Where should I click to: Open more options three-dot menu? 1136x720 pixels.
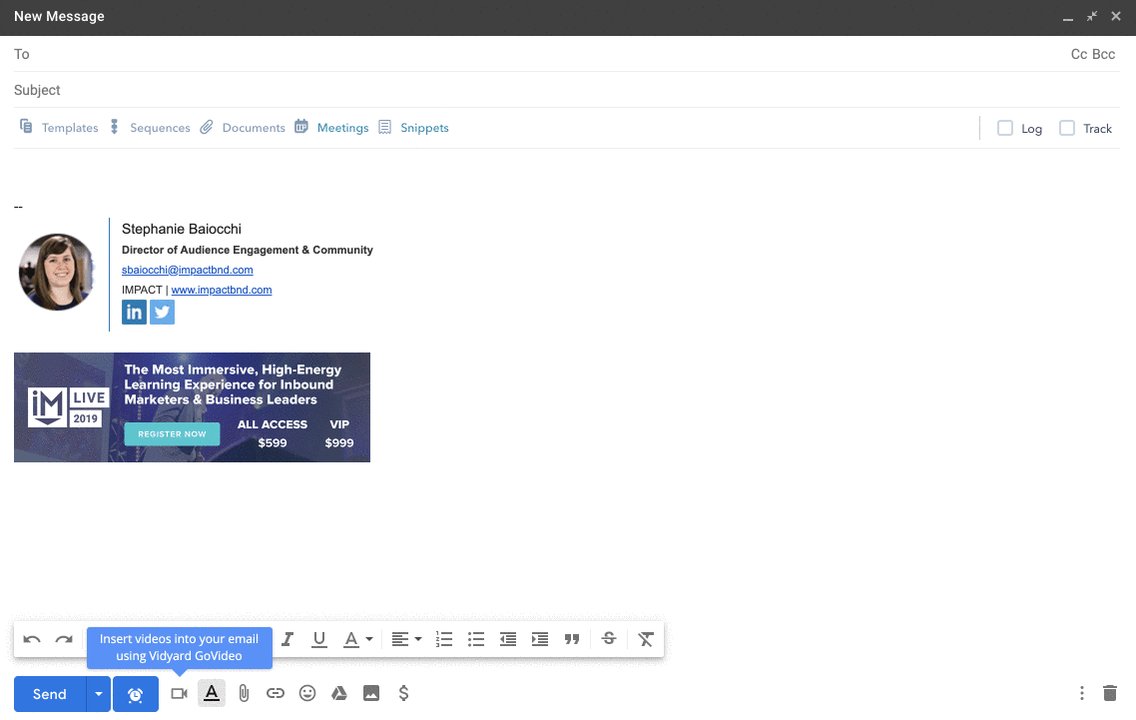pyautogui.click(x=1082, y=694)
